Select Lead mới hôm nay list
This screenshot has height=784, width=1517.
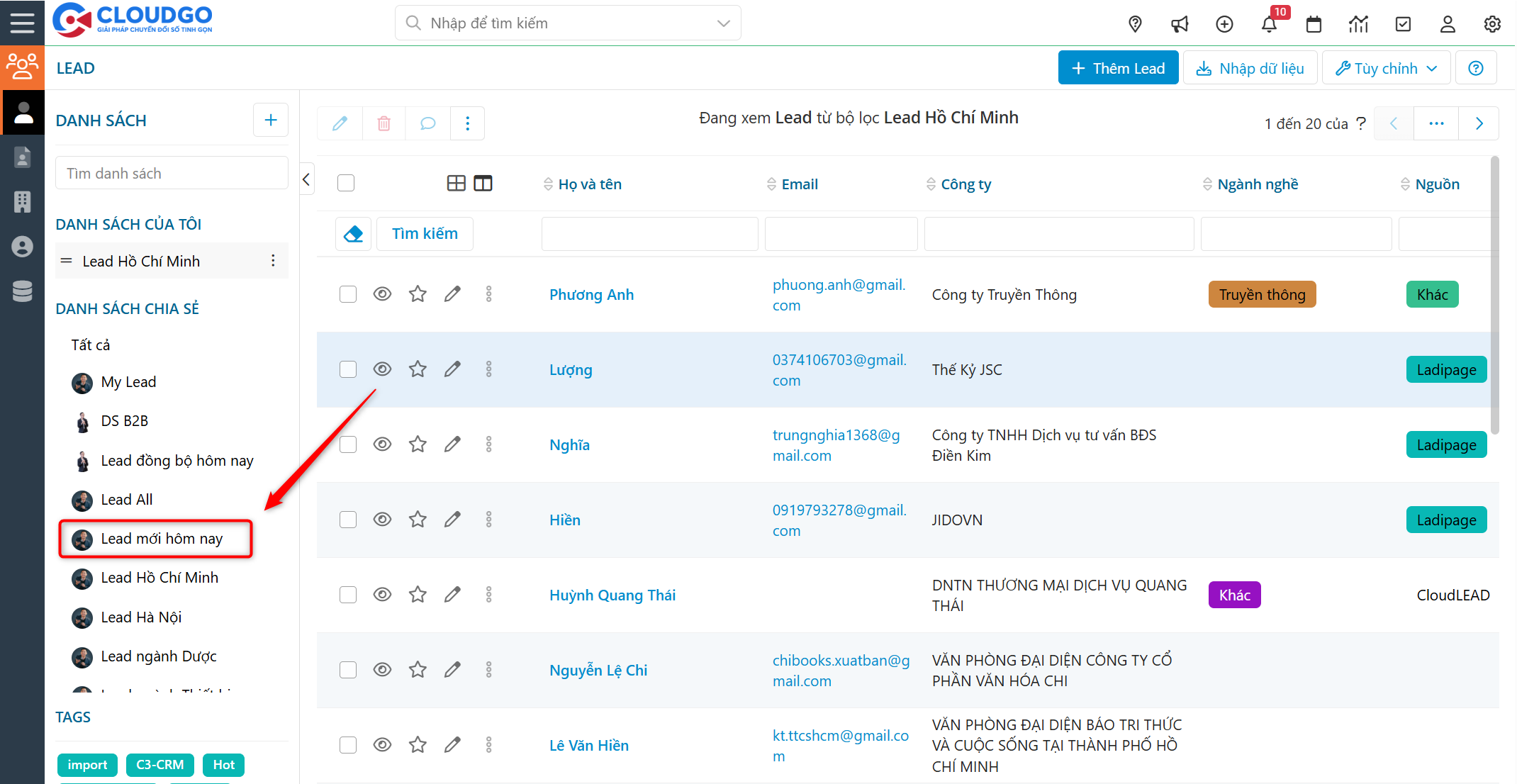(x=162, y=539)
